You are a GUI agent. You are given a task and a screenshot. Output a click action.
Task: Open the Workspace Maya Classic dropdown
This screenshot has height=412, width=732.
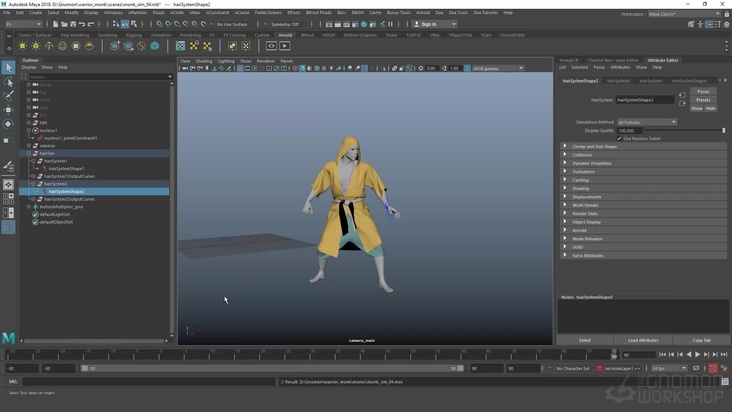[684, 14]
